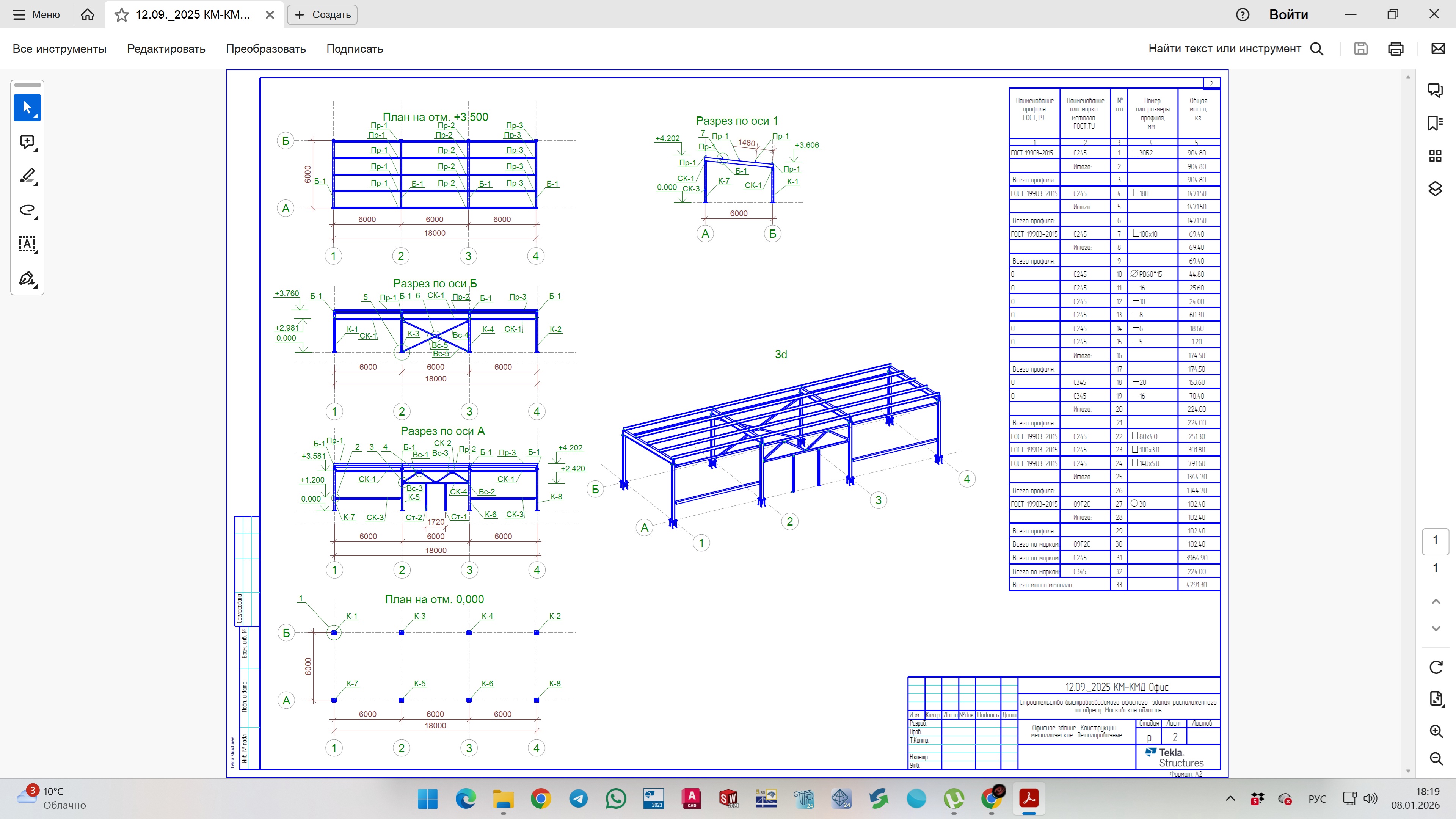
Task: Select the freehand draw loop tool
Action: coord(27,210)
